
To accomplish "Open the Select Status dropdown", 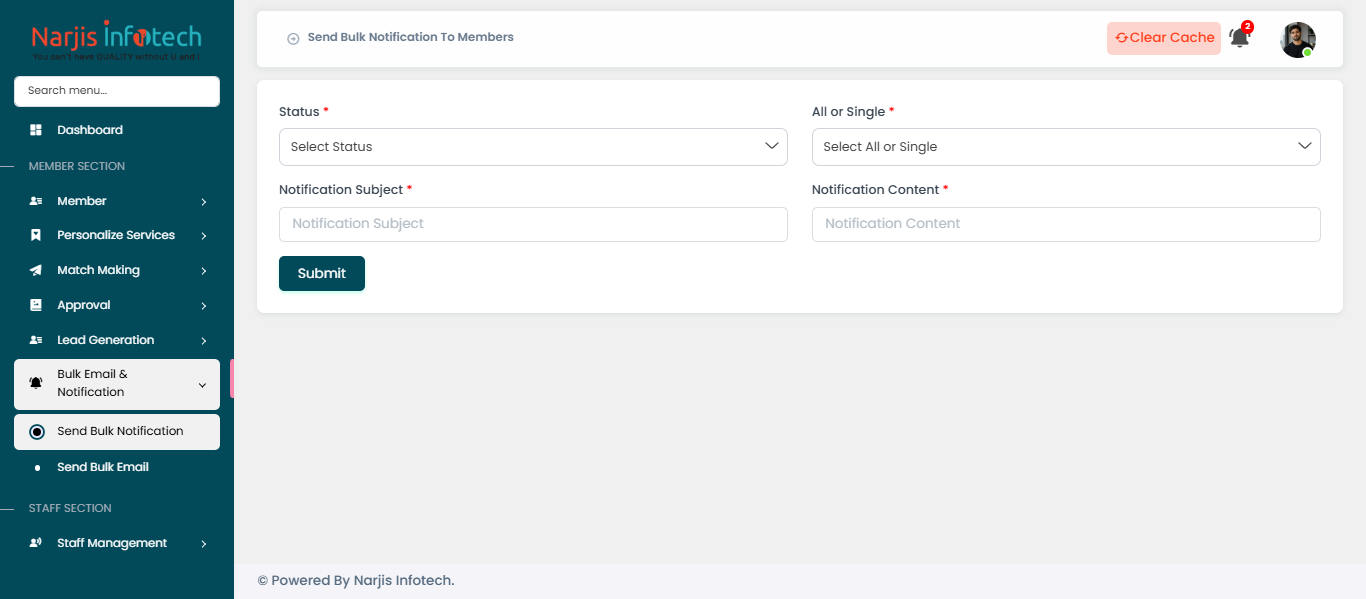I will click(x=533, y=146).
